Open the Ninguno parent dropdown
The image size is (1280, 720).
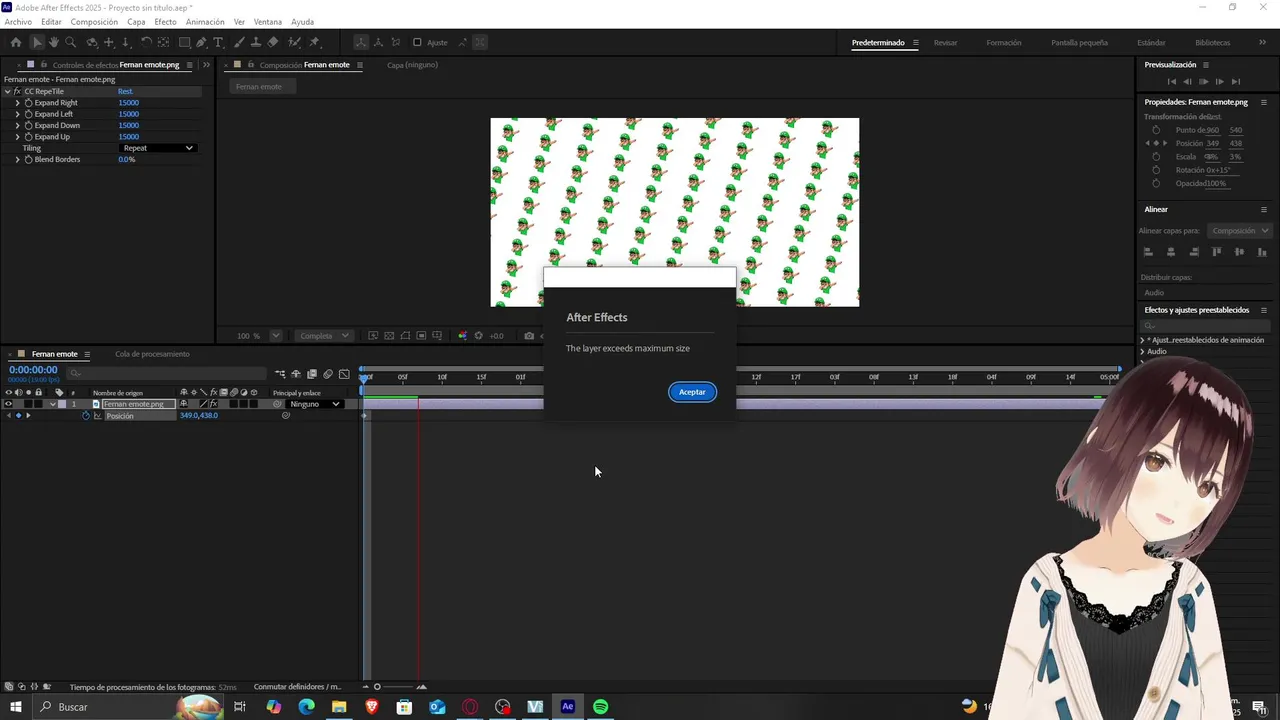[314, 404]
